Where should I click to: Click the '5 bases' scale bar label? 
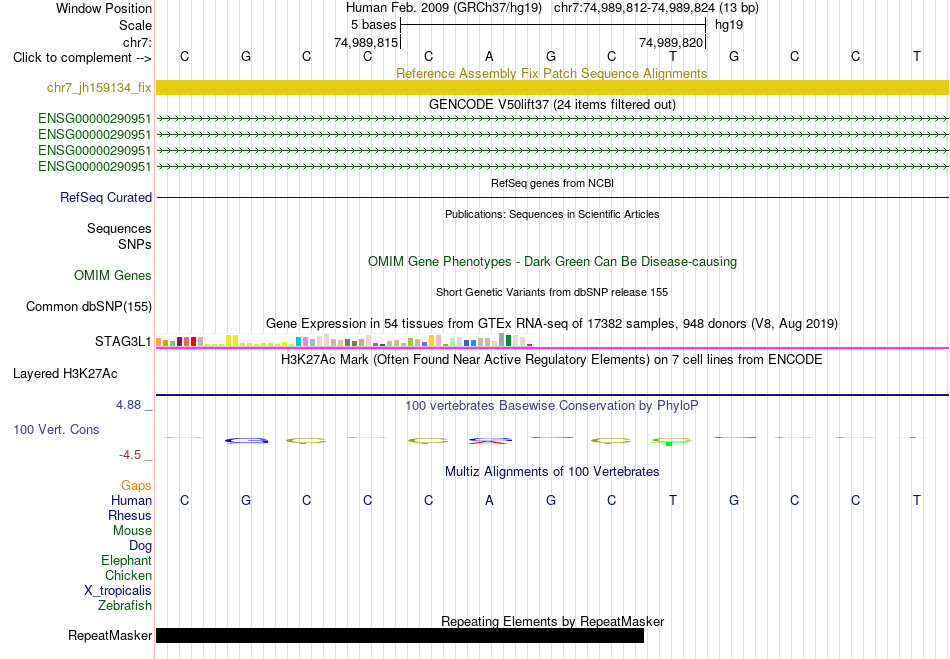[373, 25]
